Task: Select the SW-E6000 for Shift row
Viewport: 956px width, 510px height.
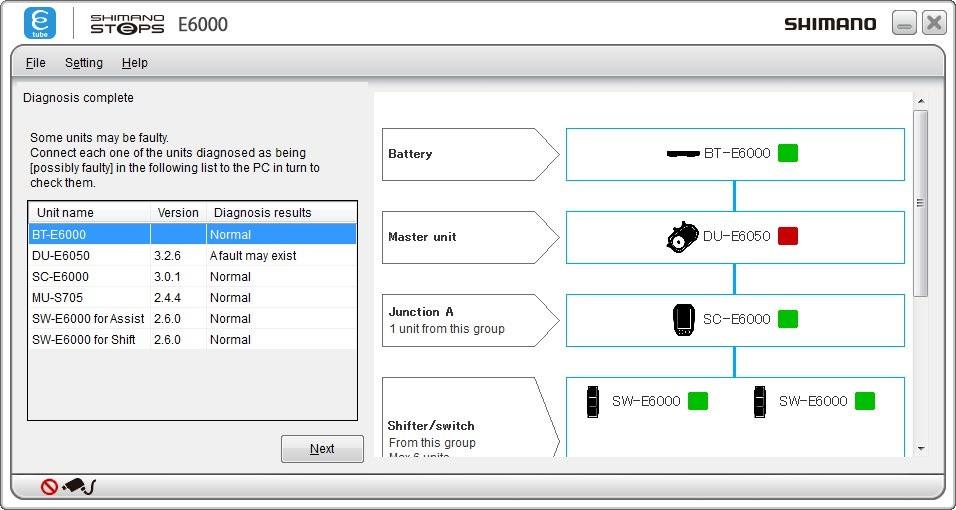Action: 193,340
